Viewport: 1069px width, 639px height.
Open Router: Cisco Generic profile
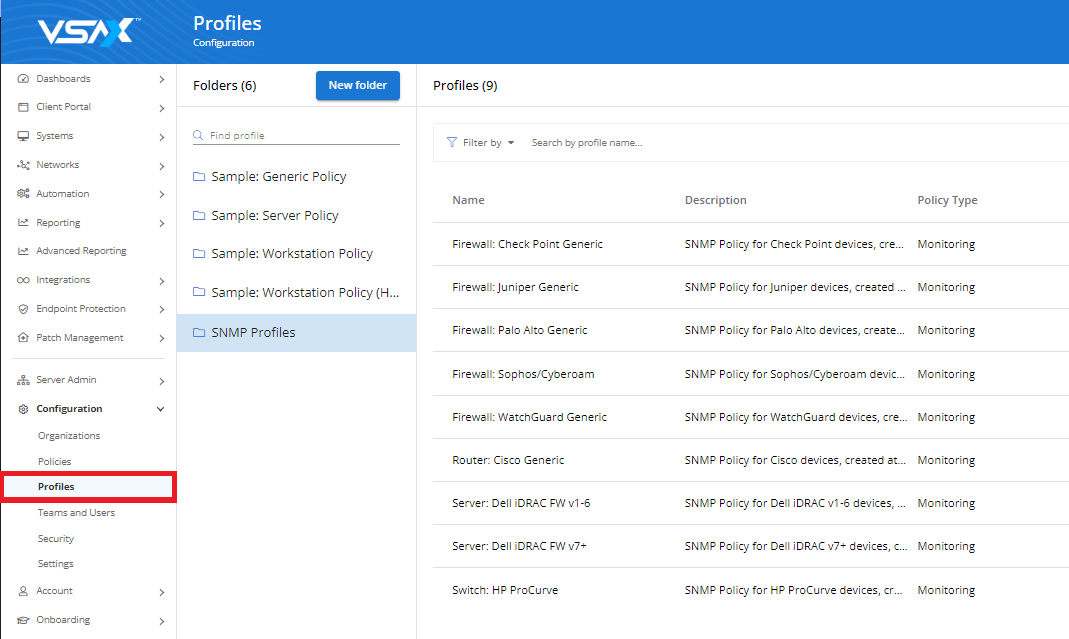[508, 460]
